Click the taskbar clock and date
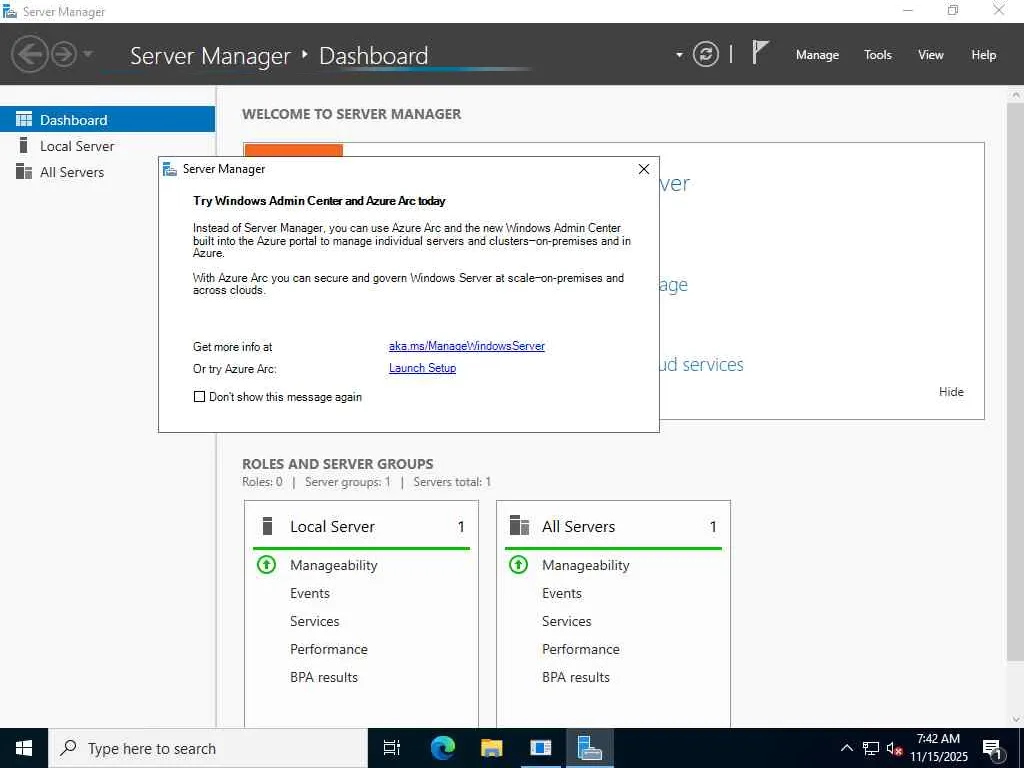Image resolution: width=1024 pixels, height=768 pixels. 938,748
